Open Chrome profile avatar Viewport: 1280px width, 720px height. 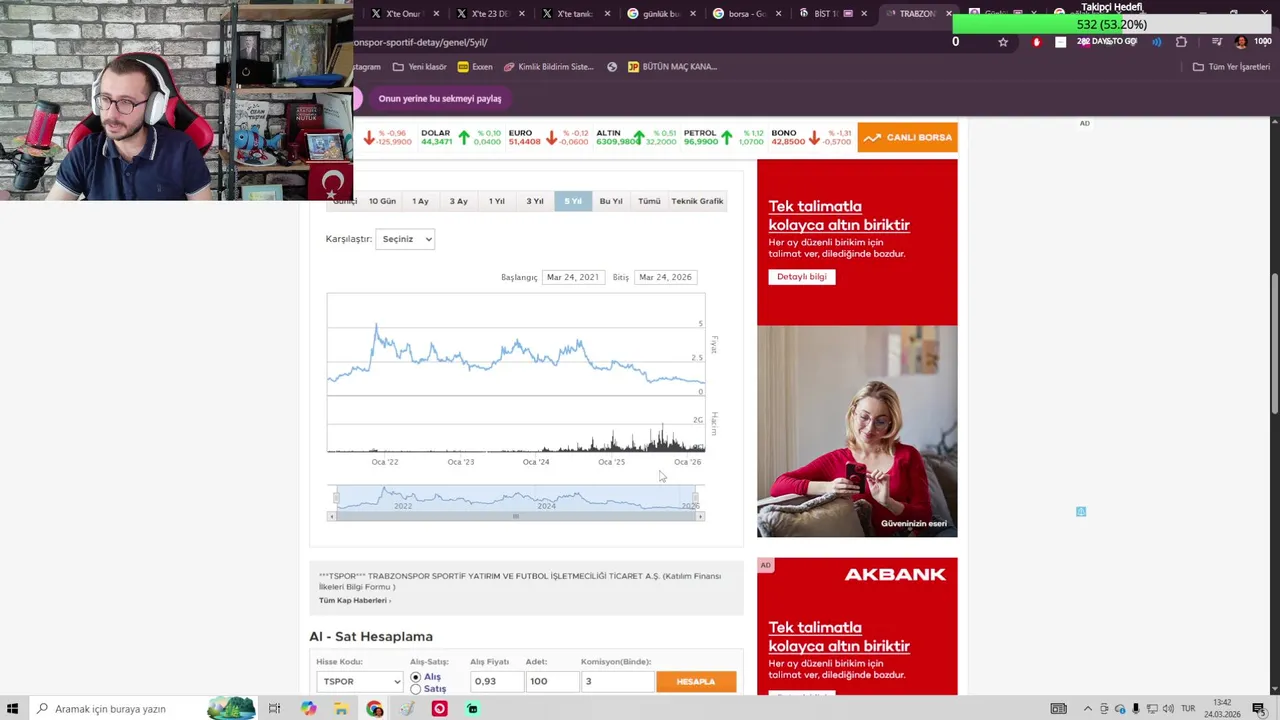click(1241, 42)
